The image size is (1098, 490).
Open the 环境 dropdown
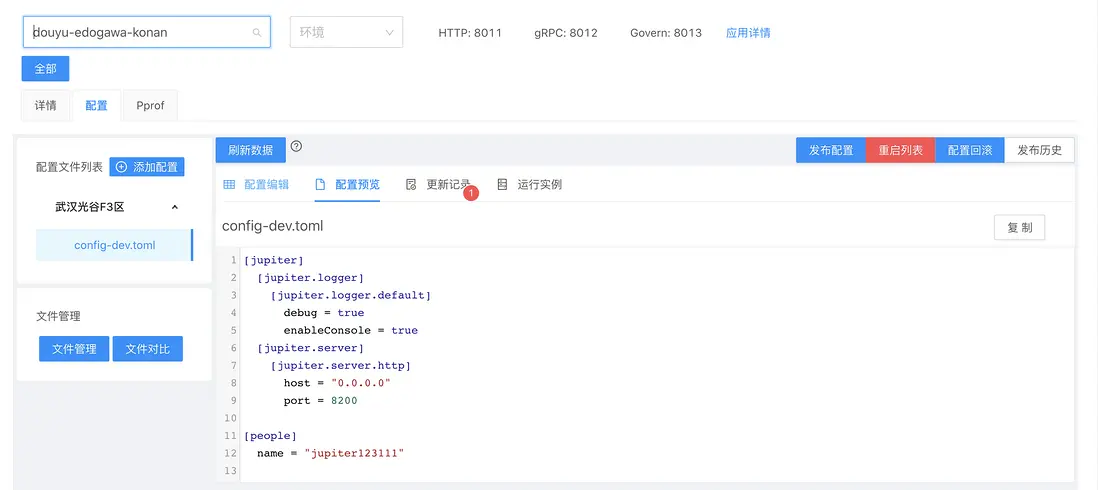[347, 32]
